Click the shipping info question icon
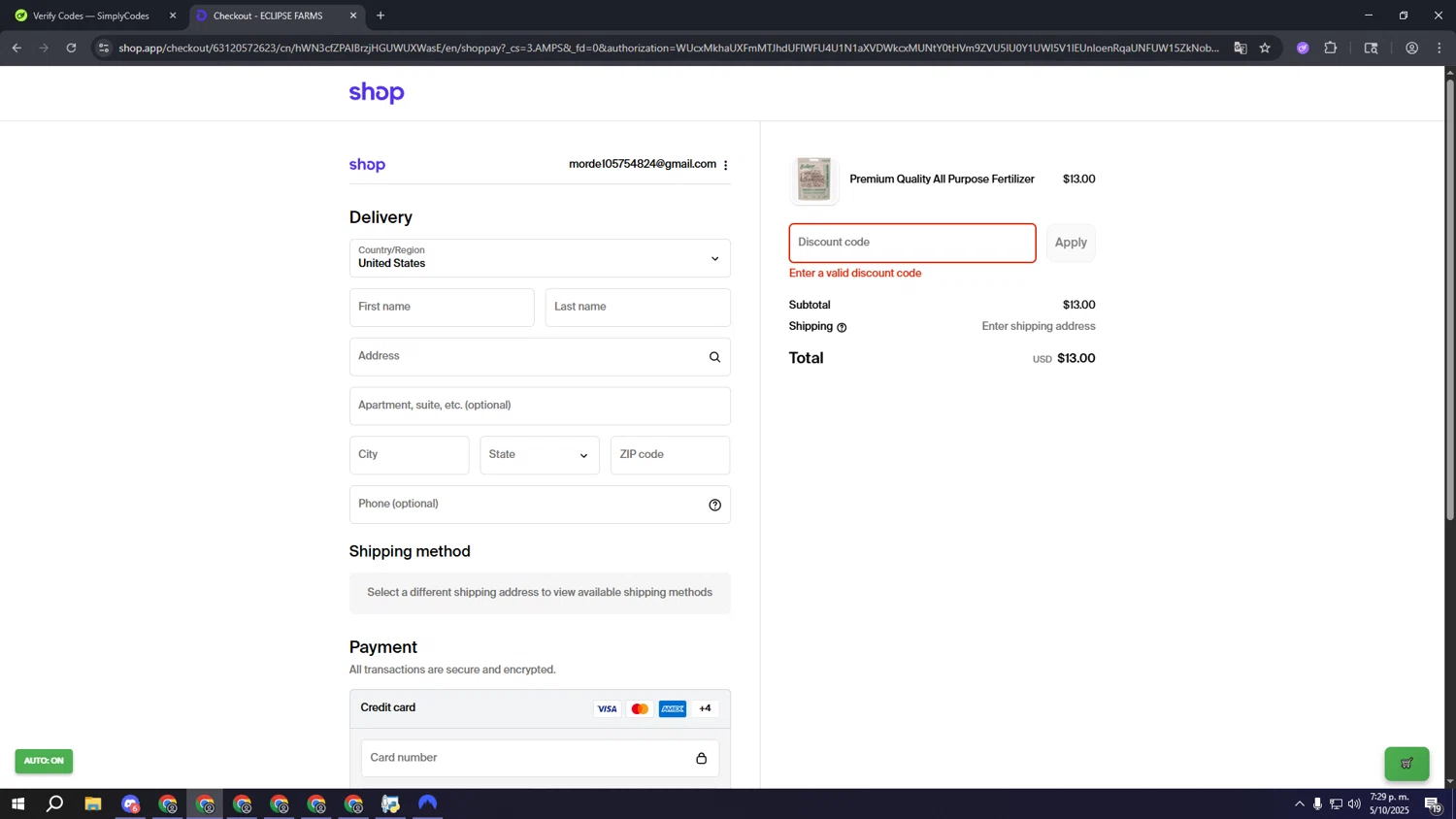 pos(842,327)
